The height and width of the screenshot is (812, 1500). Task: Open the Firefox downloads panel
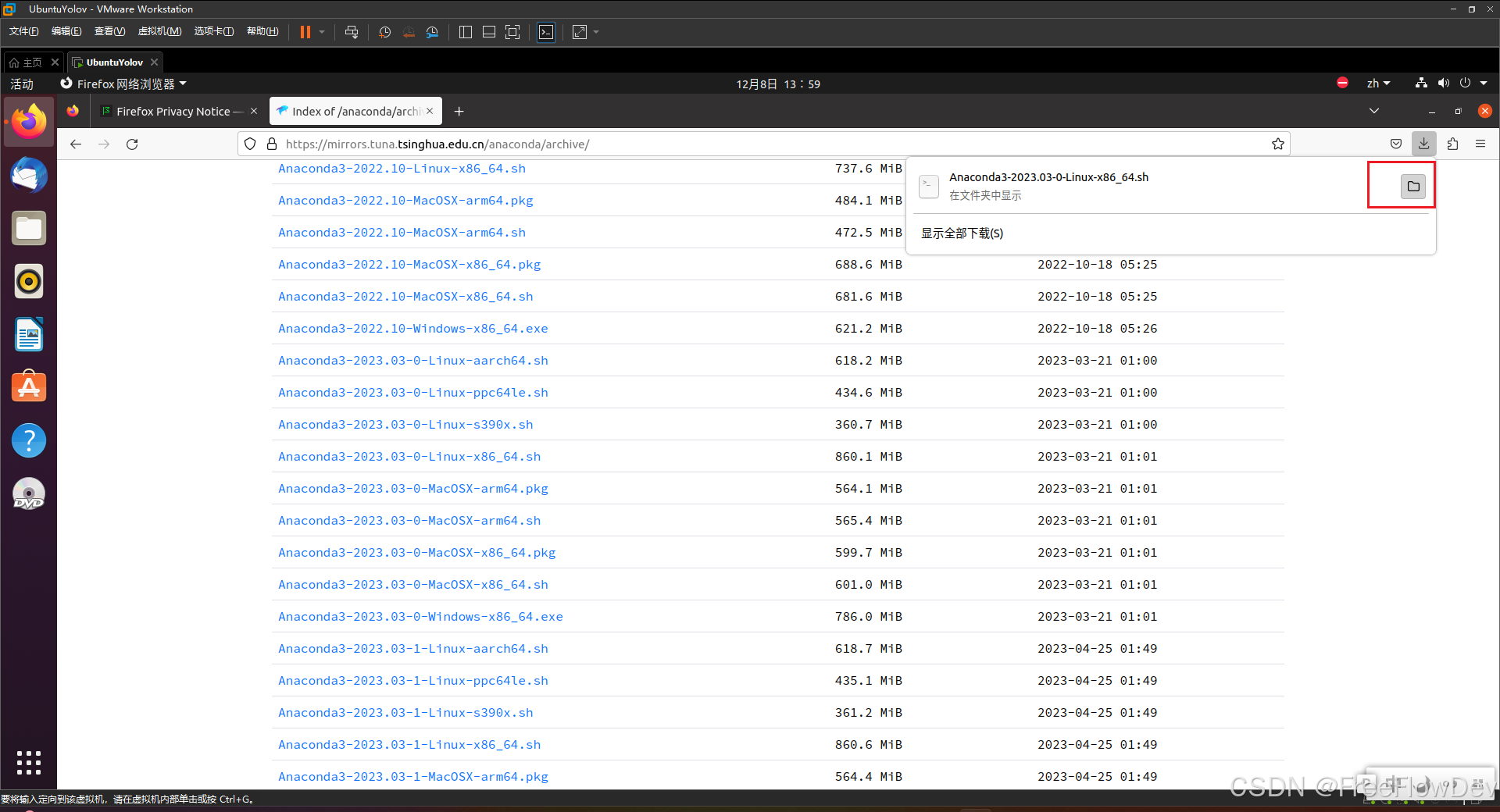point(1423,144)
